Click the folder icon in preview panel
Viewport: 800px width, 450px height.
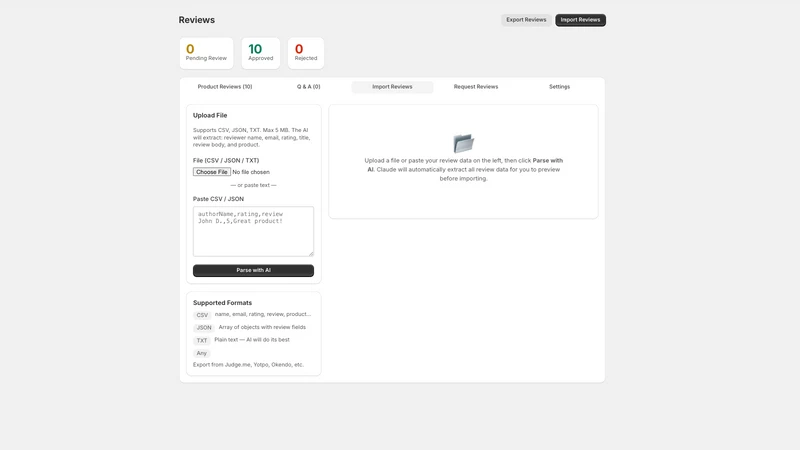click(x=463, y=143)
